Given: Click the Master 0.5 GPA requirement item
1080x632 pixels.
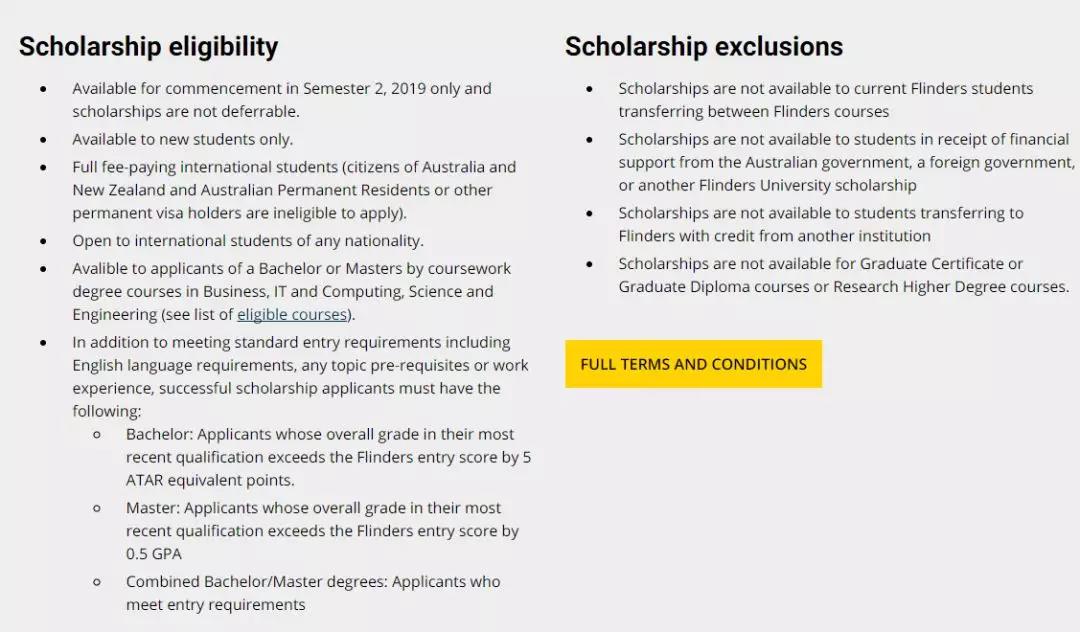Looking at the screenshot, I should pos(322,531).
